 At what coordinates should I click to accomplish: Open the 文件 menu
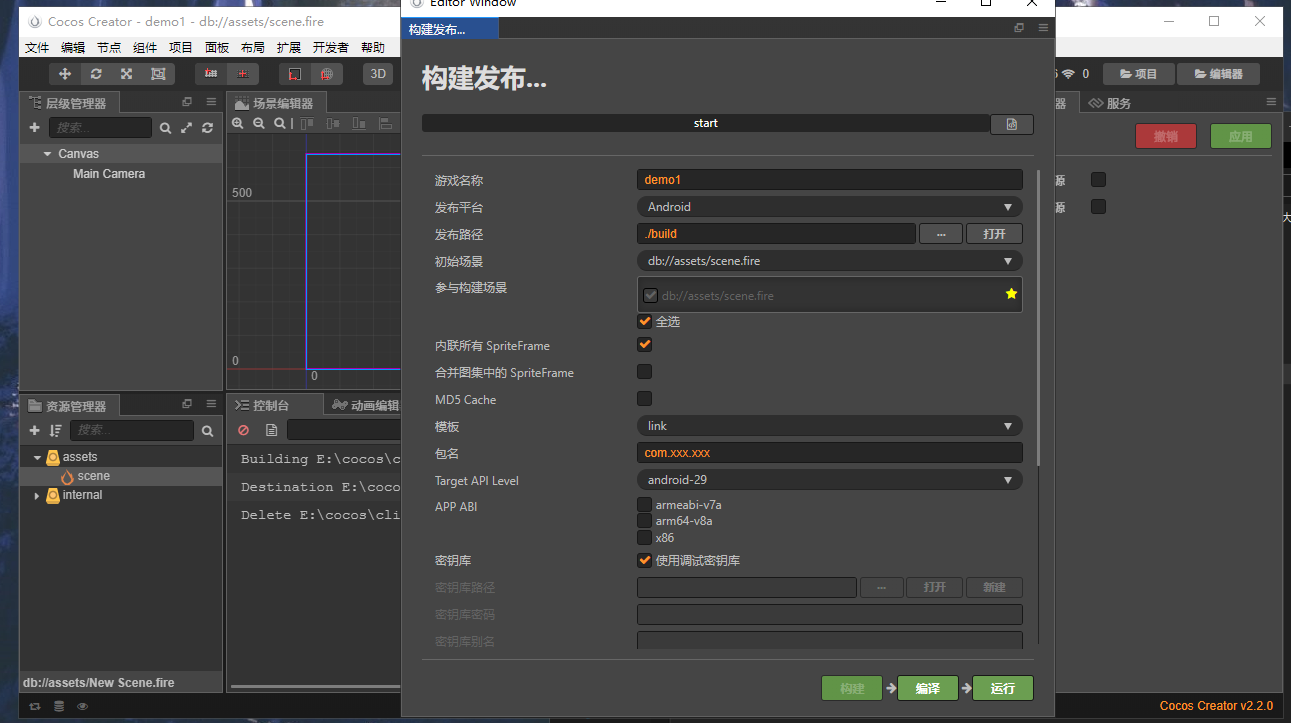pyautogui.click(x=37, y=47)
